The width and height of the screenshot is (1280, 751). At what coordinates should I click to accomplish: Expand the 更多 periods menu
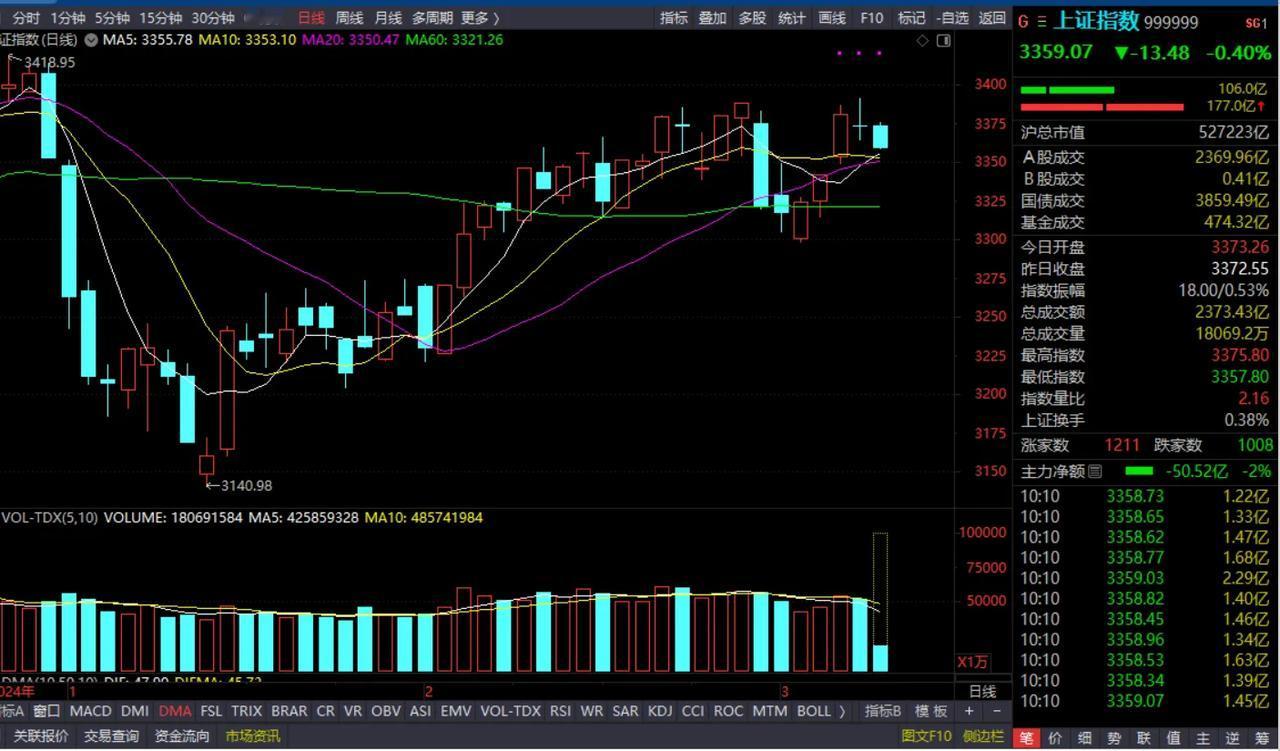tap(480, 18)
